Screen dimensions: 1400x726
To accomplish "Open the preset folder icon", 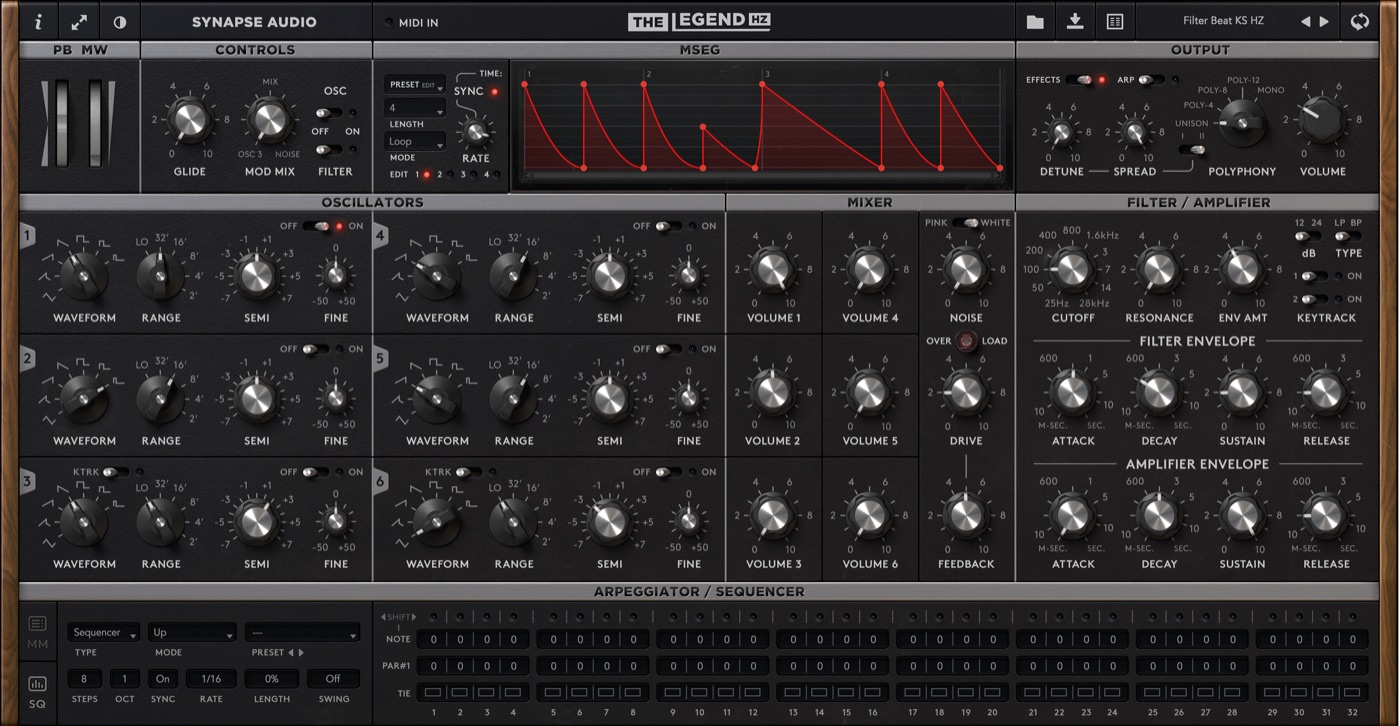I will pos(1035,21).
